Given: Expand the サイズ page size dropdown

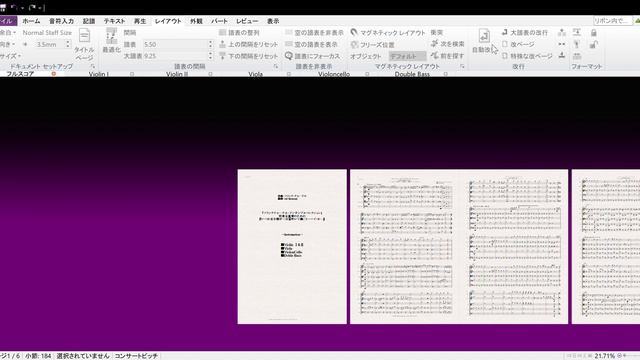Looking at the screenshot, I should pyautogui.click(x=10, y=56).
